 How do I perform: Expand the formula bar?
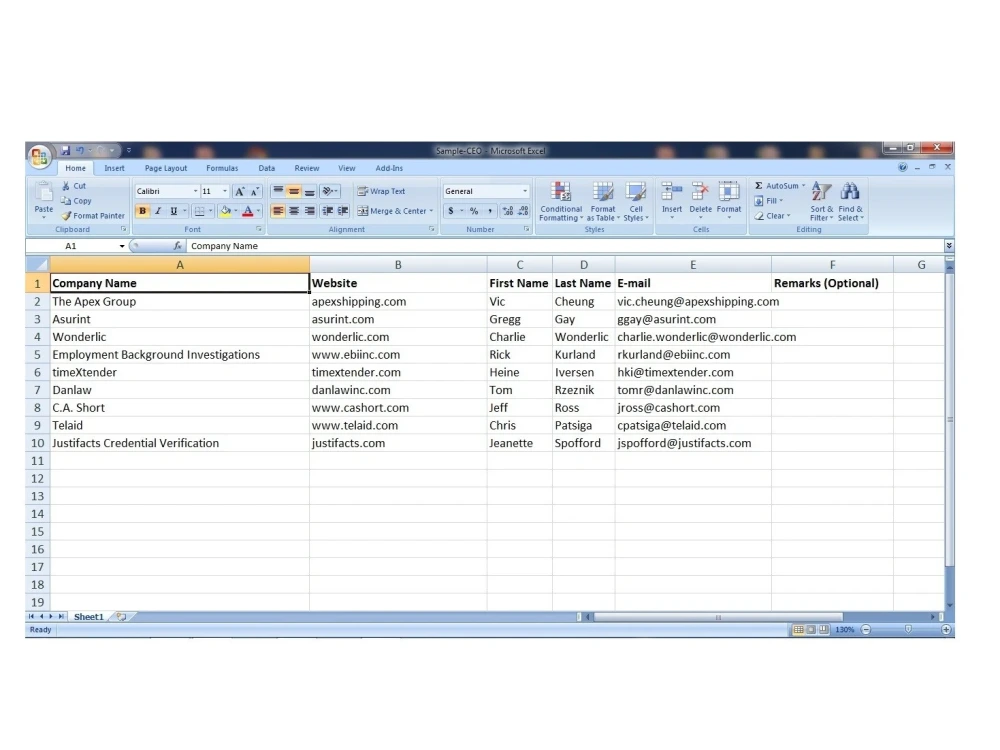click(949, 246)
